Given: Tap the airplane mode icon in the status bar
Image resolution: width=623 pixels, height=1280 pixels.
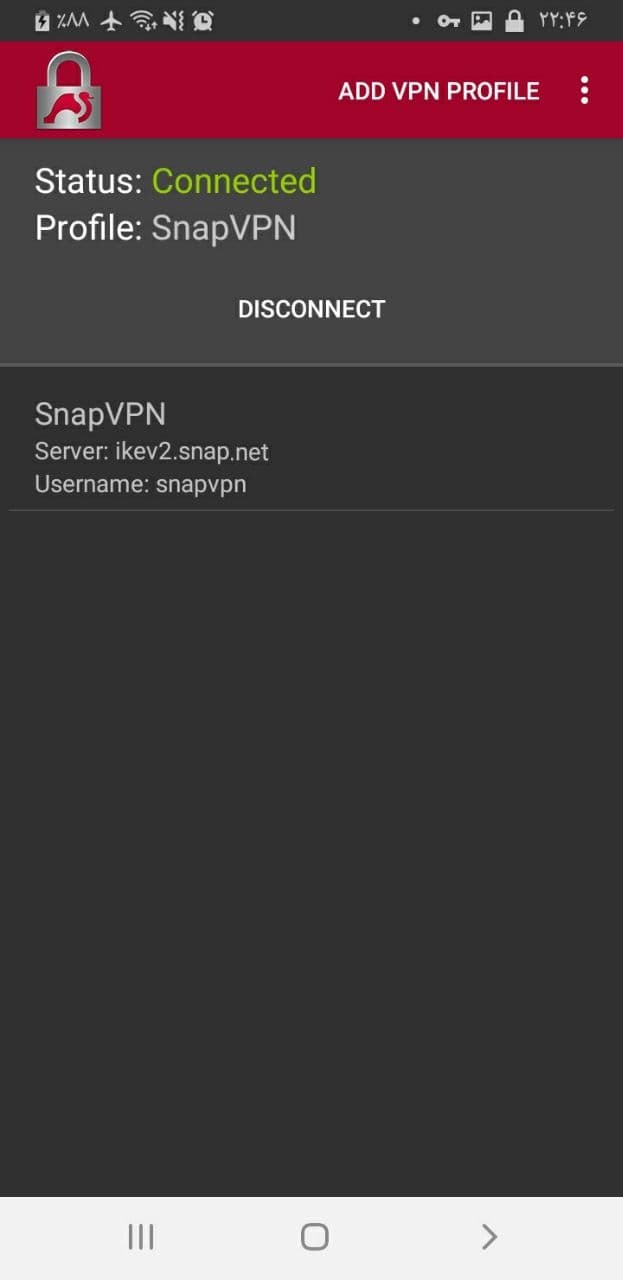Looking at the screenshot, I should tap(112, 20).
